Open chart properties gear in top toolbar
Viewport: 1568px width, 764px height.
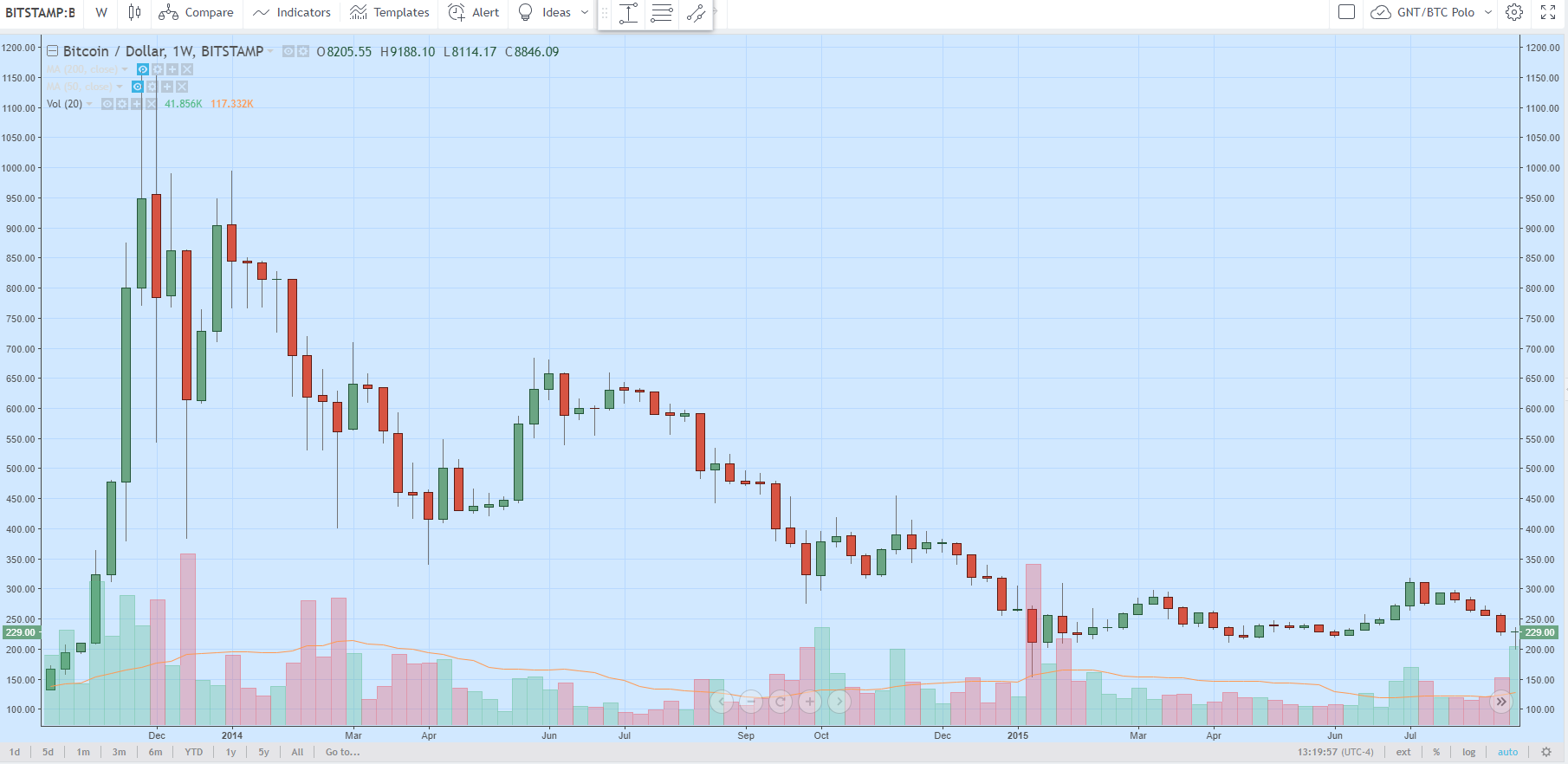pos(1514,12)
